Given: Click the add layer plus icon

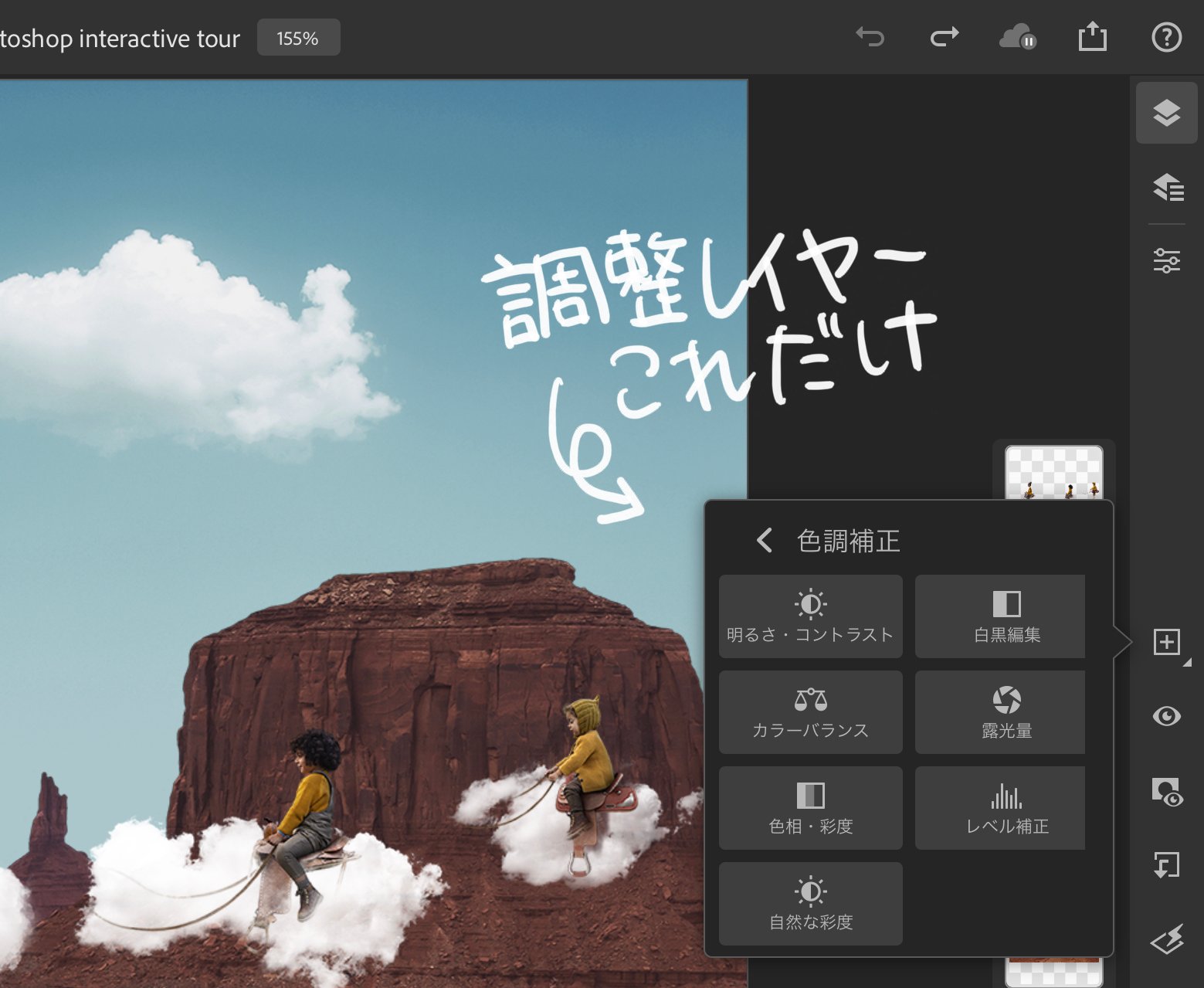Looking at the screenshot, I should 1167,642.
